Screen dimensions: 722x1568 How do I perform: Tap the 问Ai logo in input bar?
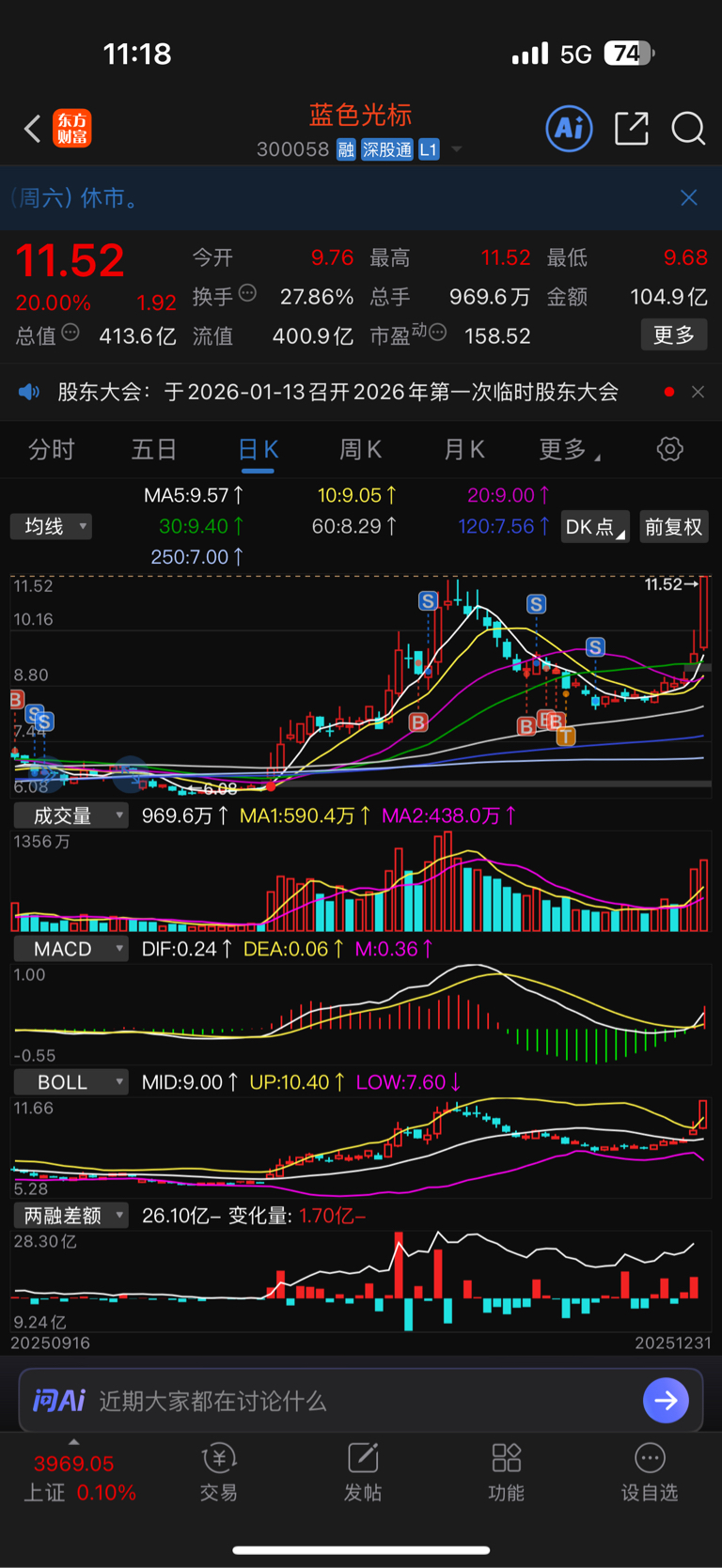point(59,1401)
